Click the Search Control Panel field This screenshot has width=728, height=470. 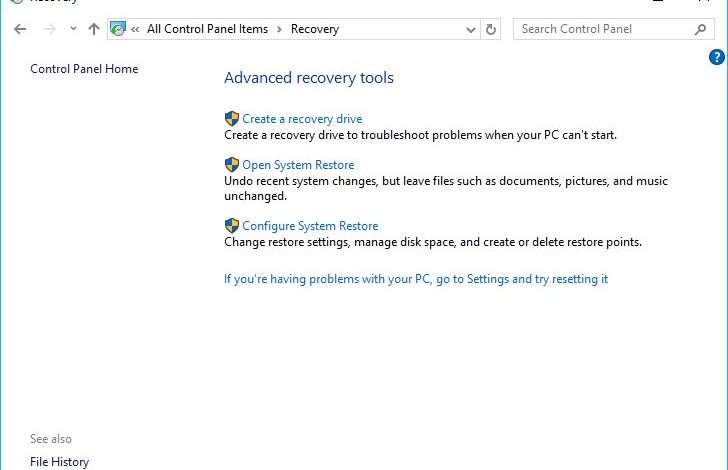(x=604, y=29)
